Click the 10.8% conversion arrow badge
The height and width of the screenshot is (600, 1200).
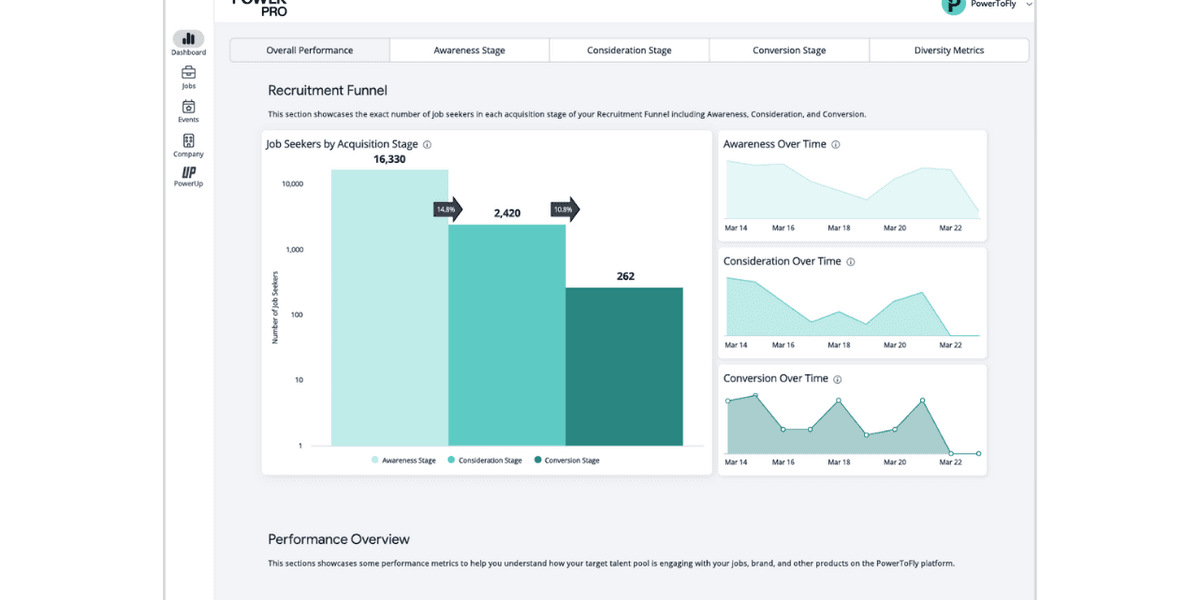pos(565,209)
